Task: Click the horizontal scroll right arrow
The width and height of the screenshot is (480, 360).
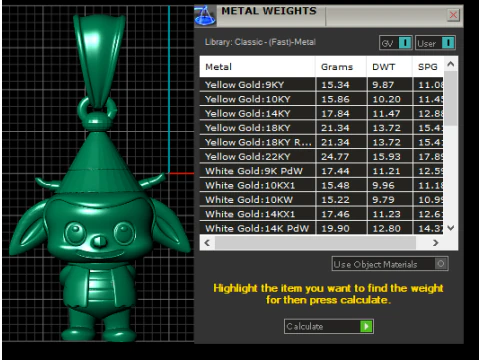Action: pos(435,243)
